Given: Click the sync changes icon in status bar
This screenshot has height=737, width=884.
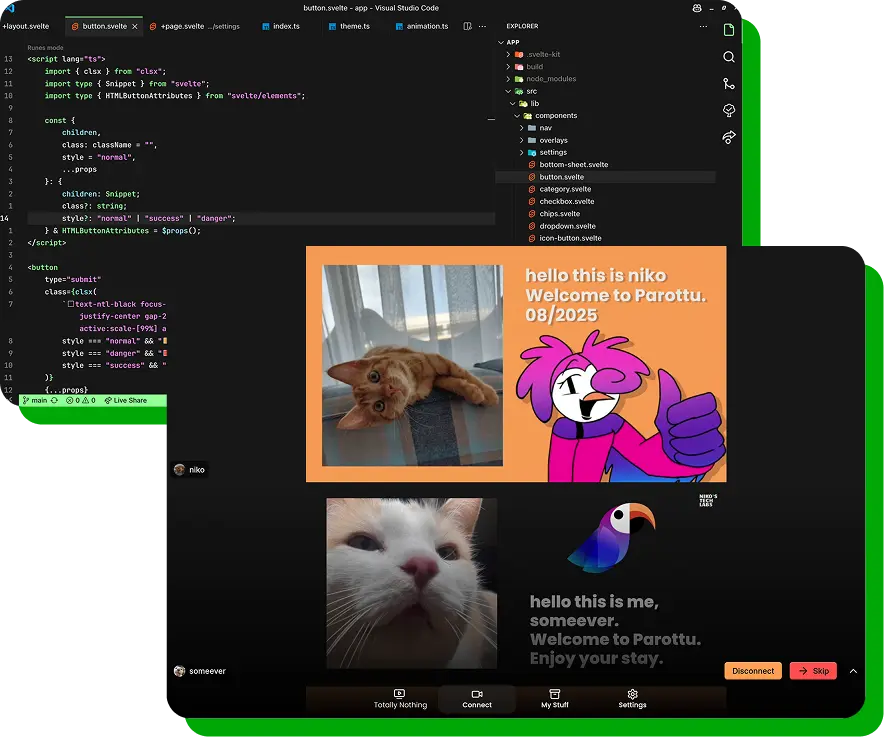Looking at the screenshot, I should coord(54,400).
